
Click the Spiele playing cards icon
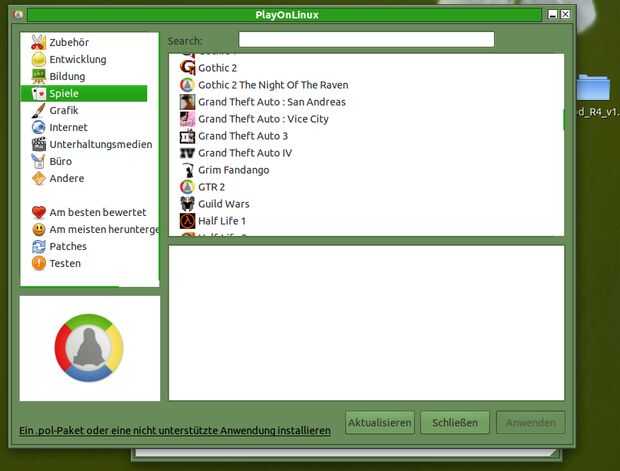tap(38, 93)
